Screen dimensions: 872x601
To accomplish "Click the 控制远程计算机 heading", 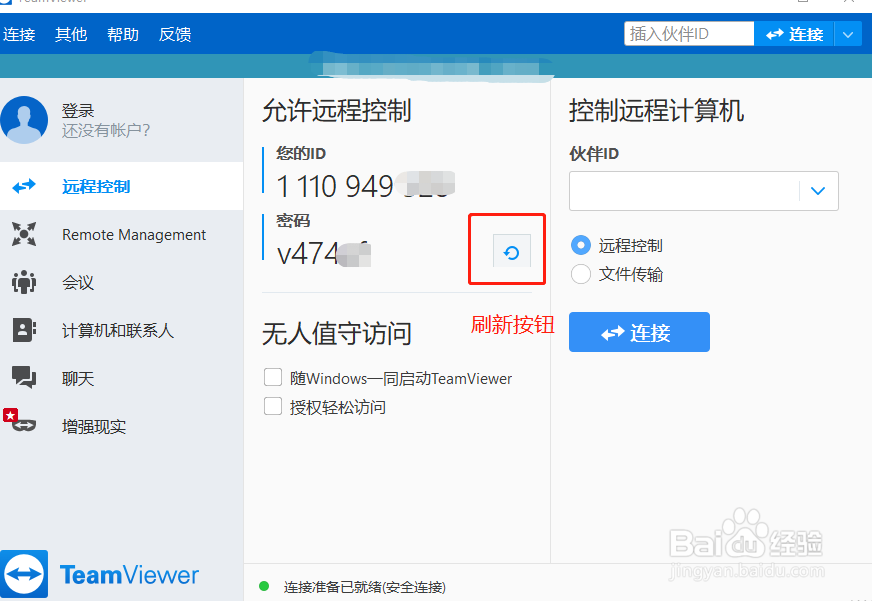I will [656, 110].
